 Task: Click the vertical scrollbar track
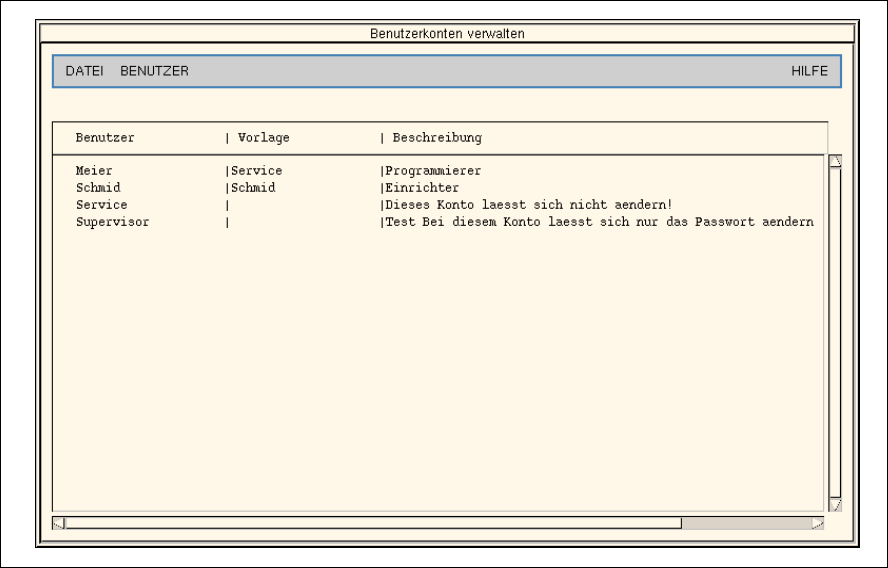pos(836,330)
